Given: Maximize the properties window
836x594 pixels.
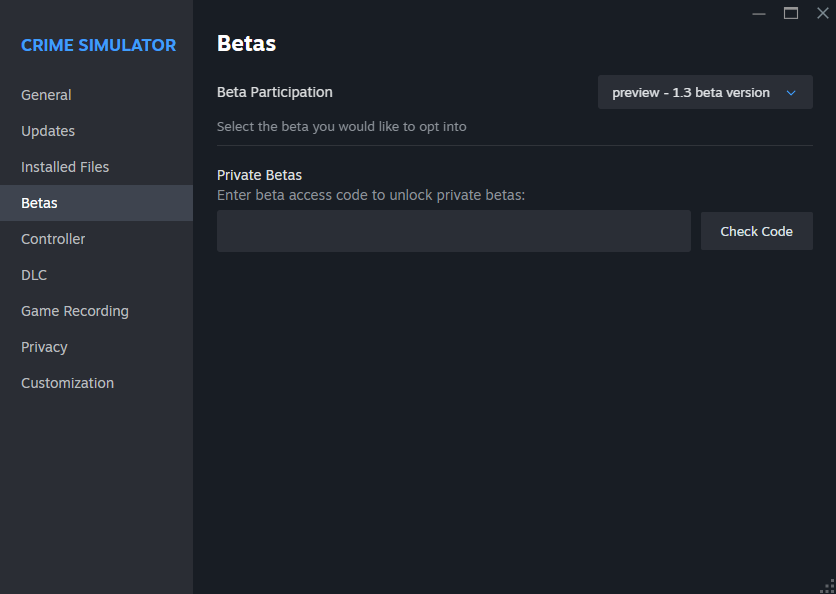Looking at the screenshot, I should click(x=791, y=13).
